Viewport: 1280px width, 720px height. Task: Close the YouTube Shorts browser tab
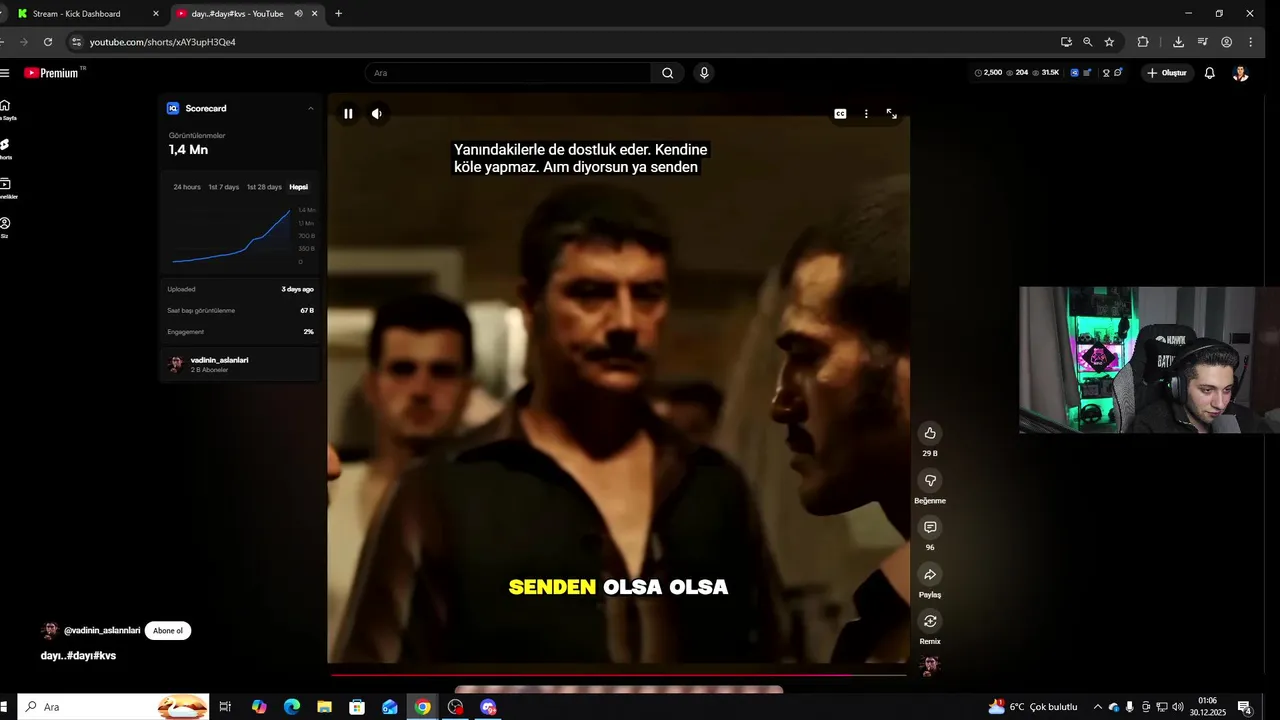point(315,14)
